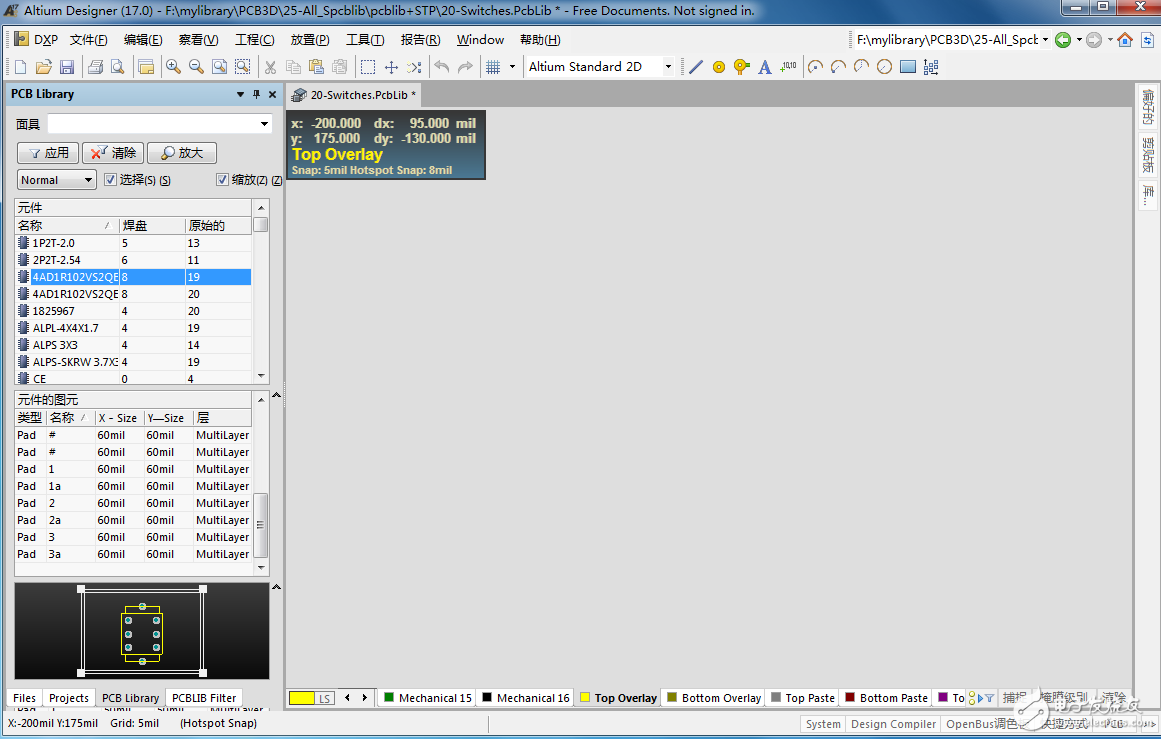Viewport: 1161px width, 739px height.
Task: Click the Design Compiler status button
Action: [x=893, y=723]
